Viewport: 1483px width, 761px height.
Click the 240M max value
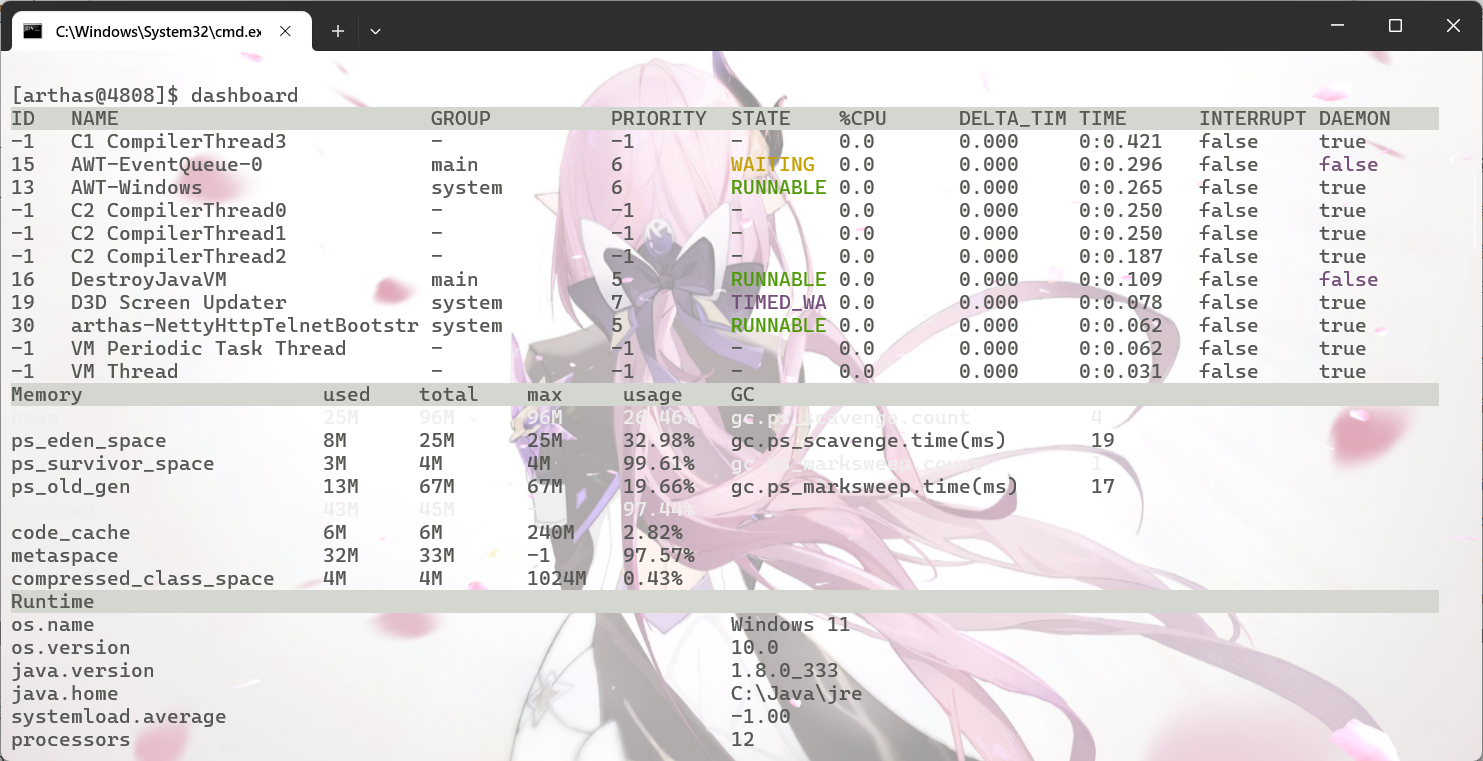pyautogui.click(x=551, y=533)
